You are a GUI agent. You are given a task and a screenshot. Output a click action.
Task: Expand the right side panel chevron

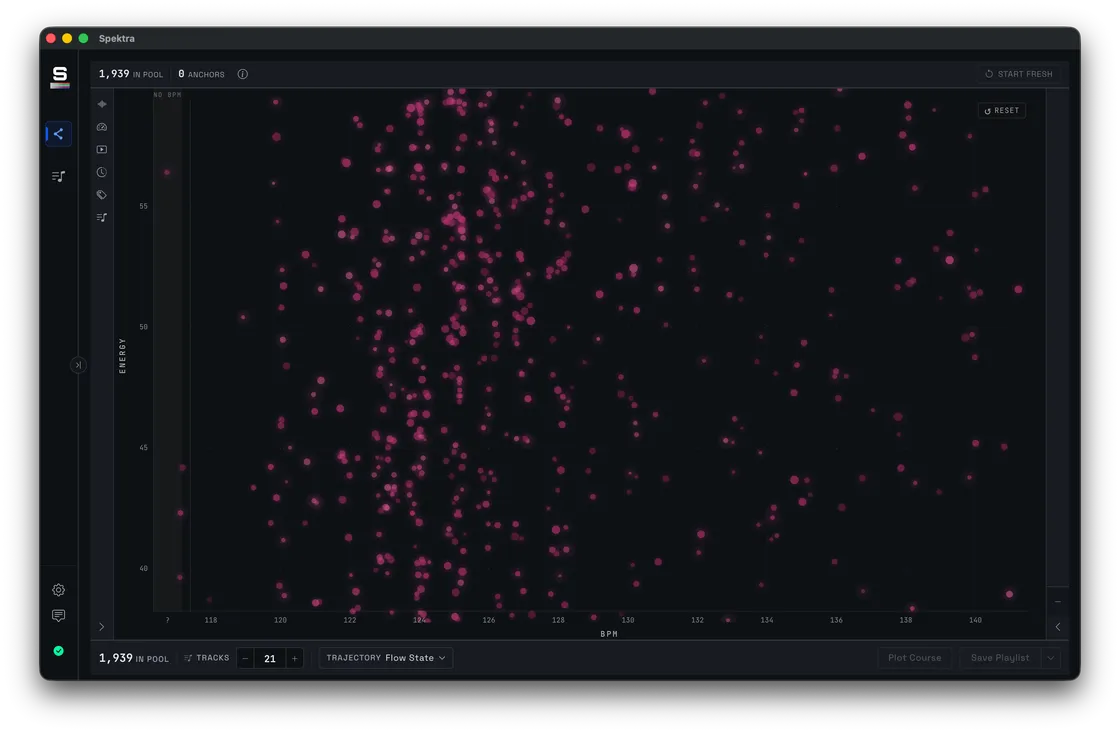tap(1058, 627)
